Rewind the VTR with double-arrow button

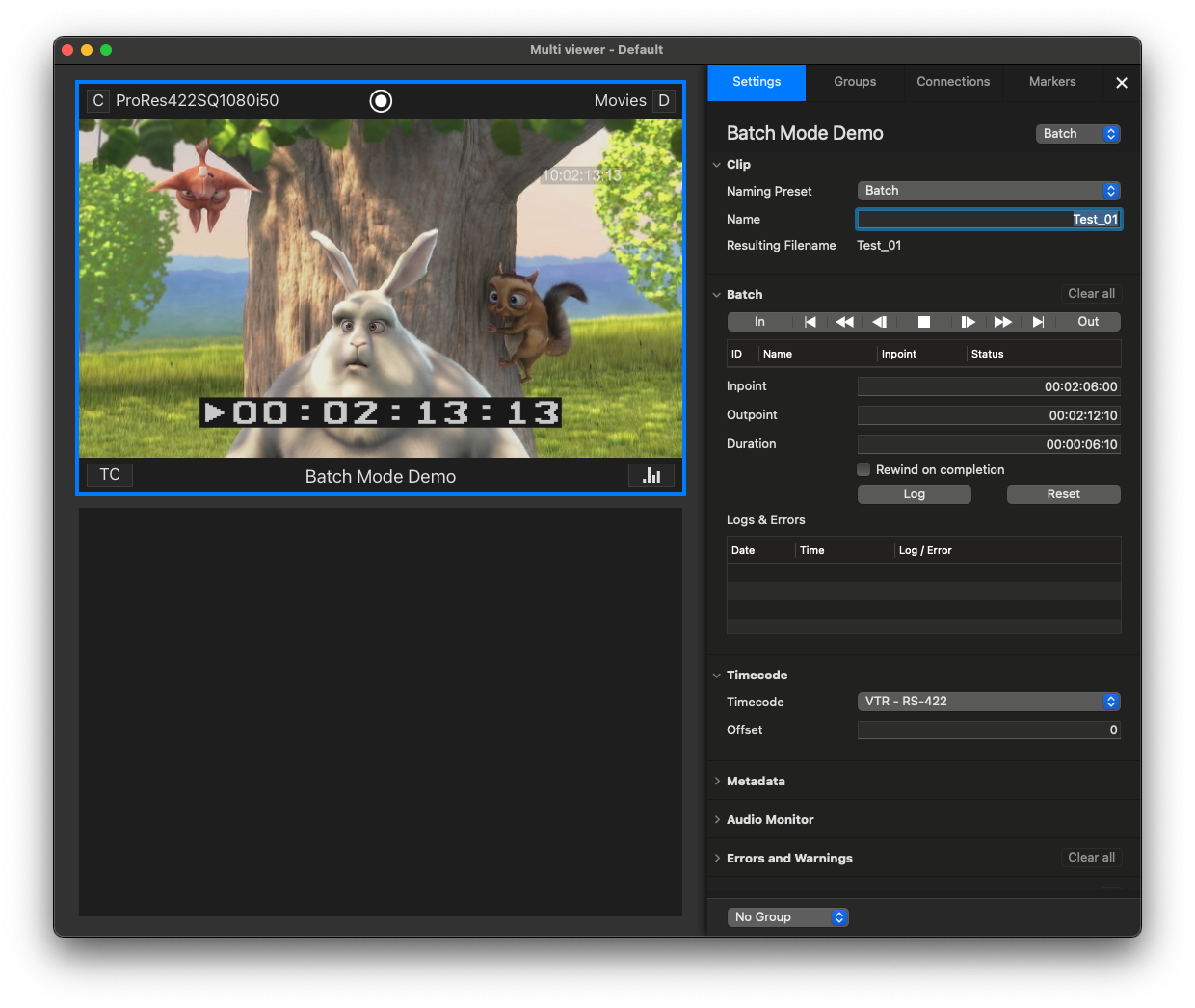point(844,322)
